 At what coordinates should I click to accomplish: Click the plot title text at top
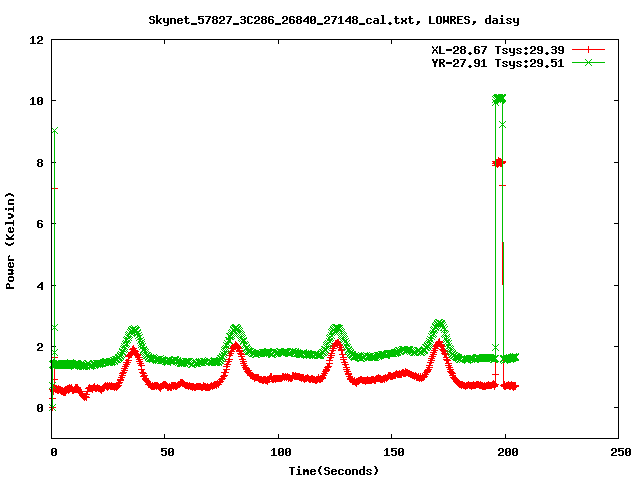pyautogui.click(x=333, y=19)
